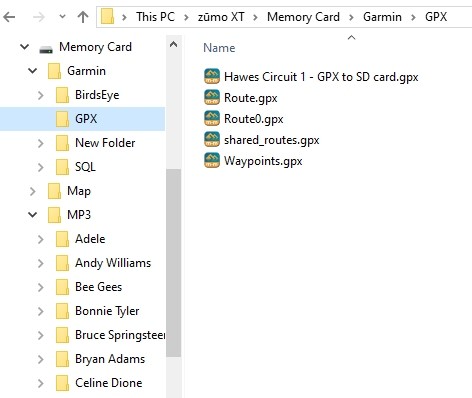Click the Memory Card drive icon
The height and width of the screenshot is (398, 472).
click(x=46, y=49)
